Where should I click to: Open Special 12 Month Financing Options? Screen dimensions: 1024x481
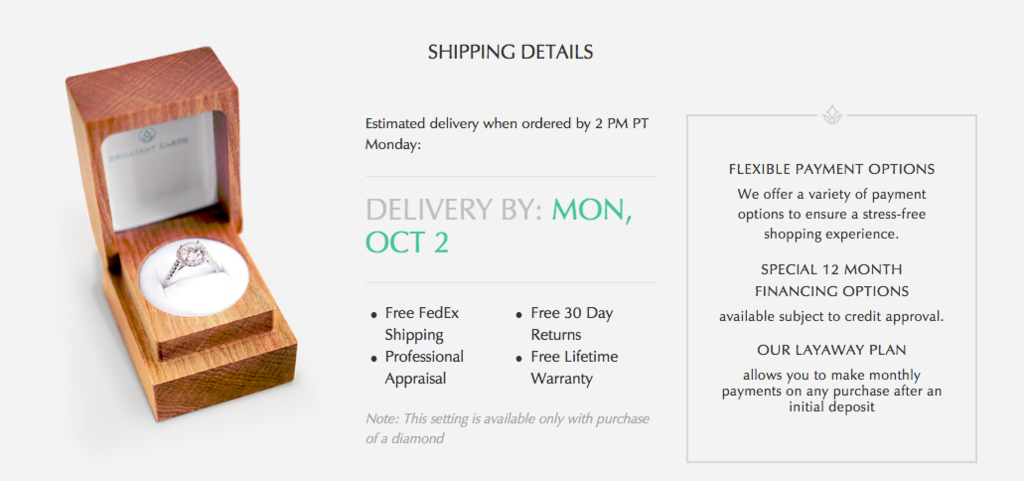[831, 280]
